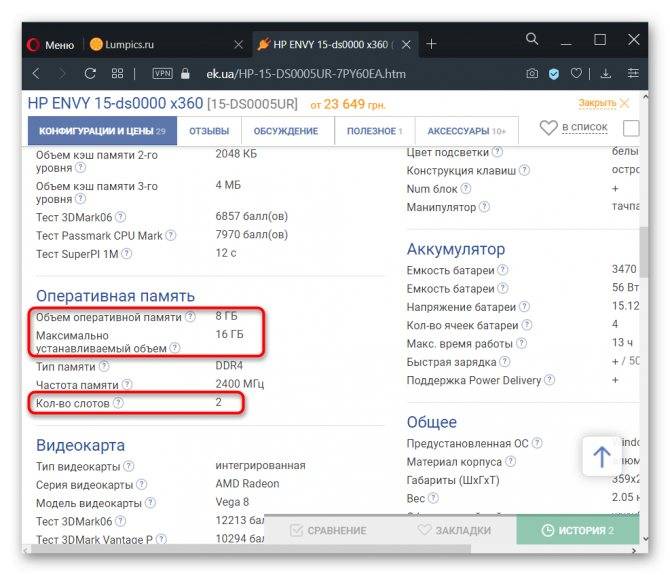Click help icon beside Тест 3DMark06 6857

point(121,217)
